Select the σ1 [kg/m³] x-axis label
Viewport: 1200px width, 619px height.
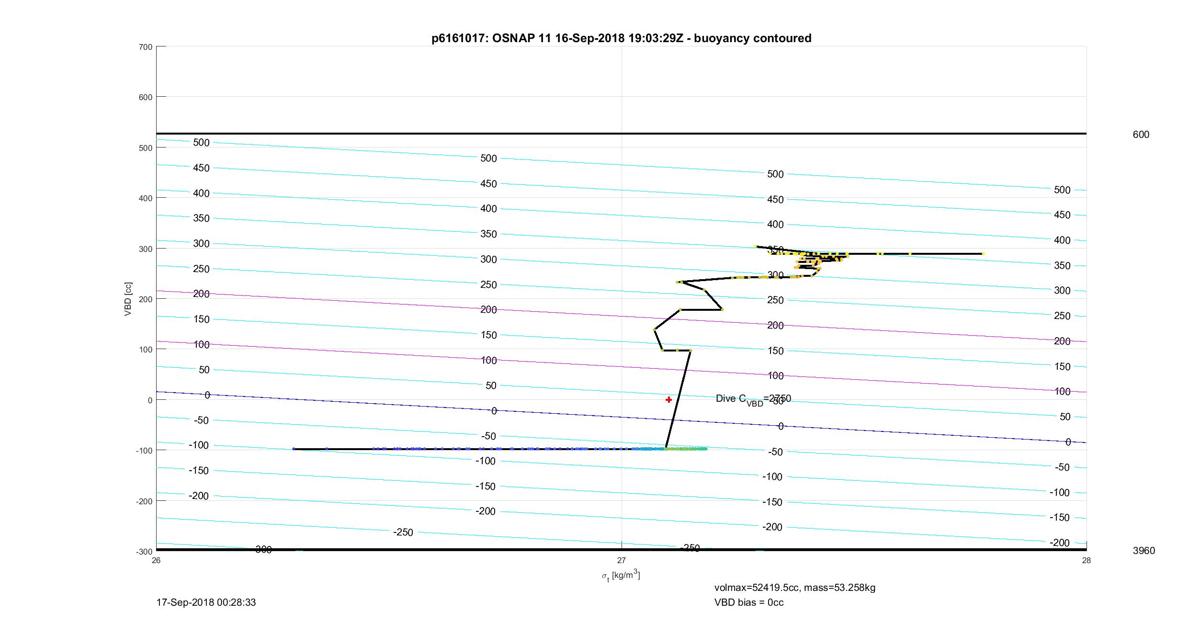point(620,574)
